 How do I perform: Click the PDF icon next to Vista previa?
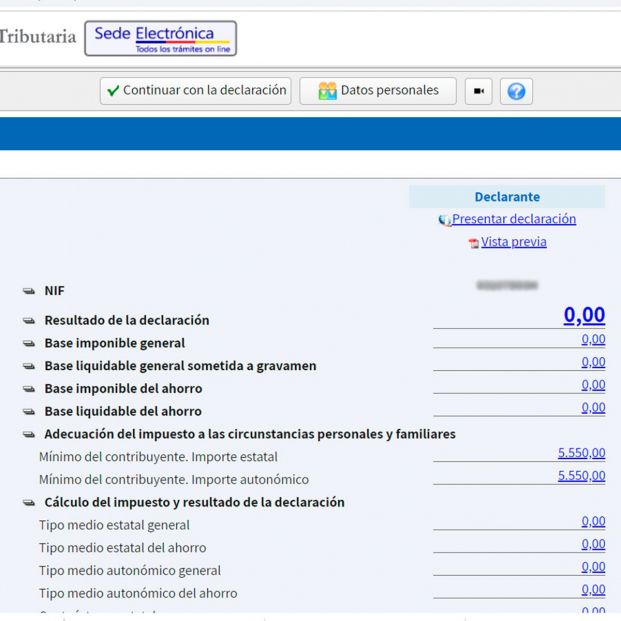pyautogui.click(x=474, y=243)
